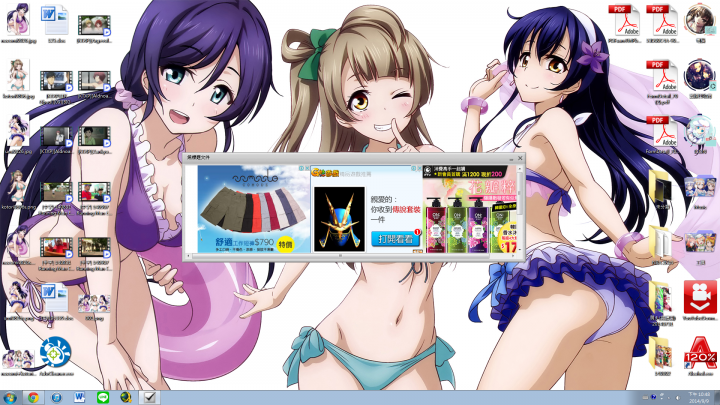Click the AdChoices info icon on the game ad

[x=414, y=169]
